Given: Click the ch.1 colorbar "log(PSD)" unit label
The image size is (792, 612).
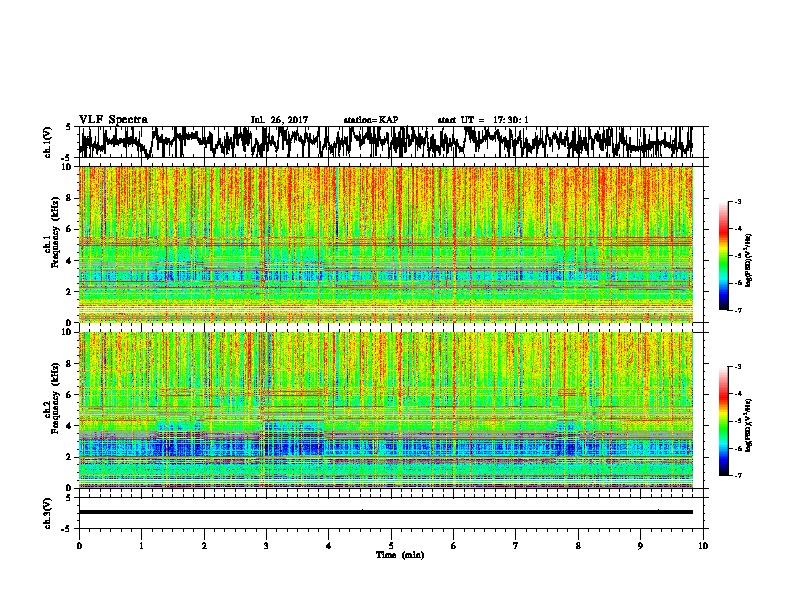Looking at the screenshot, I should pyautogui.click(x=749, y=261).
